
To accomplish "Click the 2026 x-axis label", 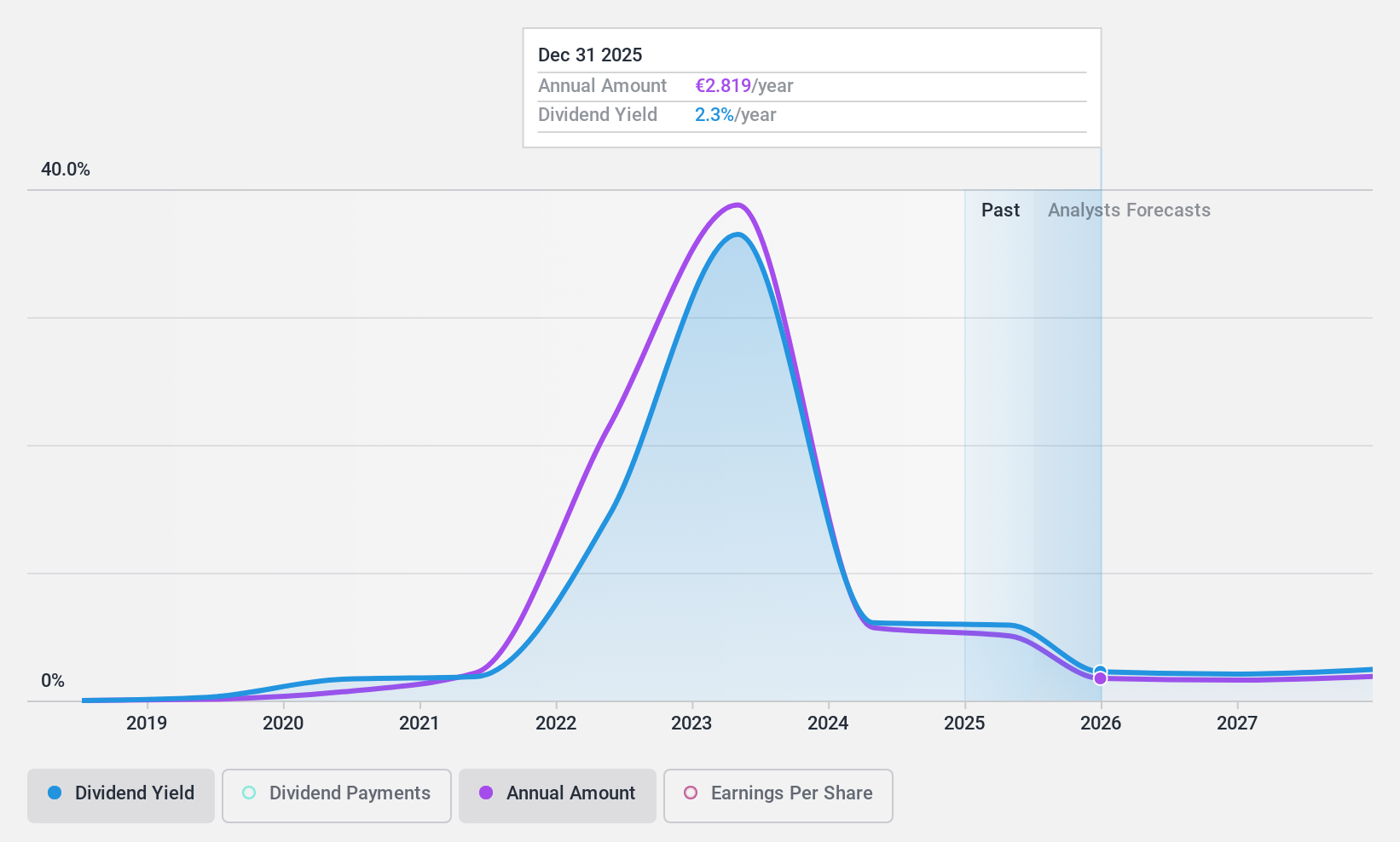I will pyautogui.click(x=1101, y=724).
